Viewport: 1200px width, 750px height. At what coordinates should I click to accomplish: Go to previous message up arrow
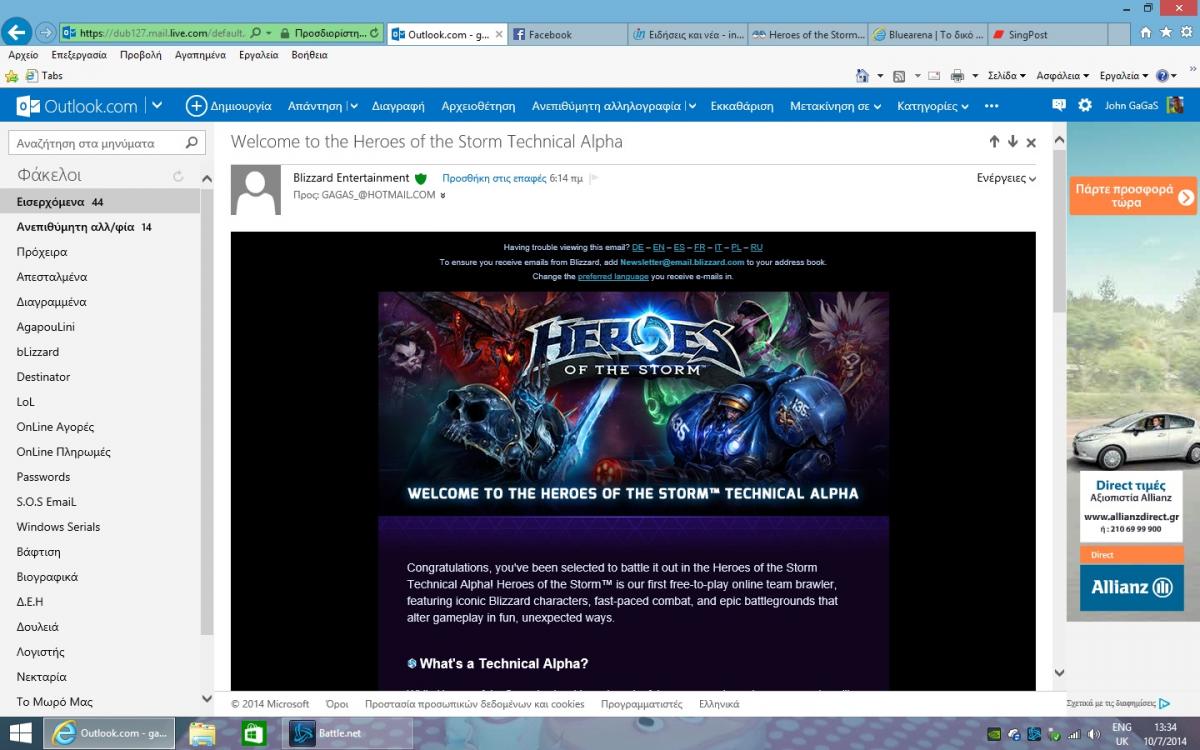coord(994,142)
